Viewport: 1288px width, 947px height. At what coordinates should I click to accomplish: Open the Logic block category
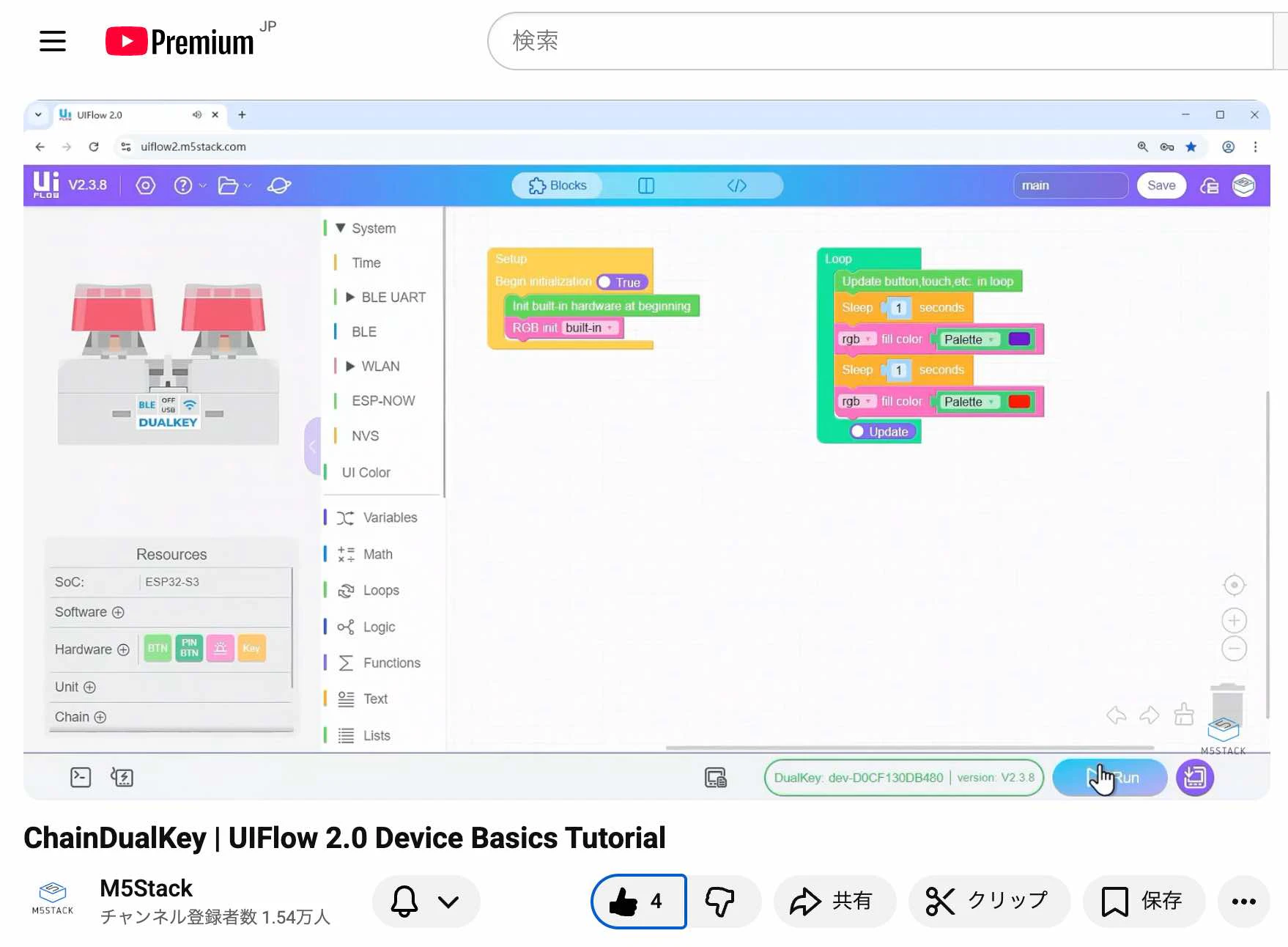pos(366,627)
